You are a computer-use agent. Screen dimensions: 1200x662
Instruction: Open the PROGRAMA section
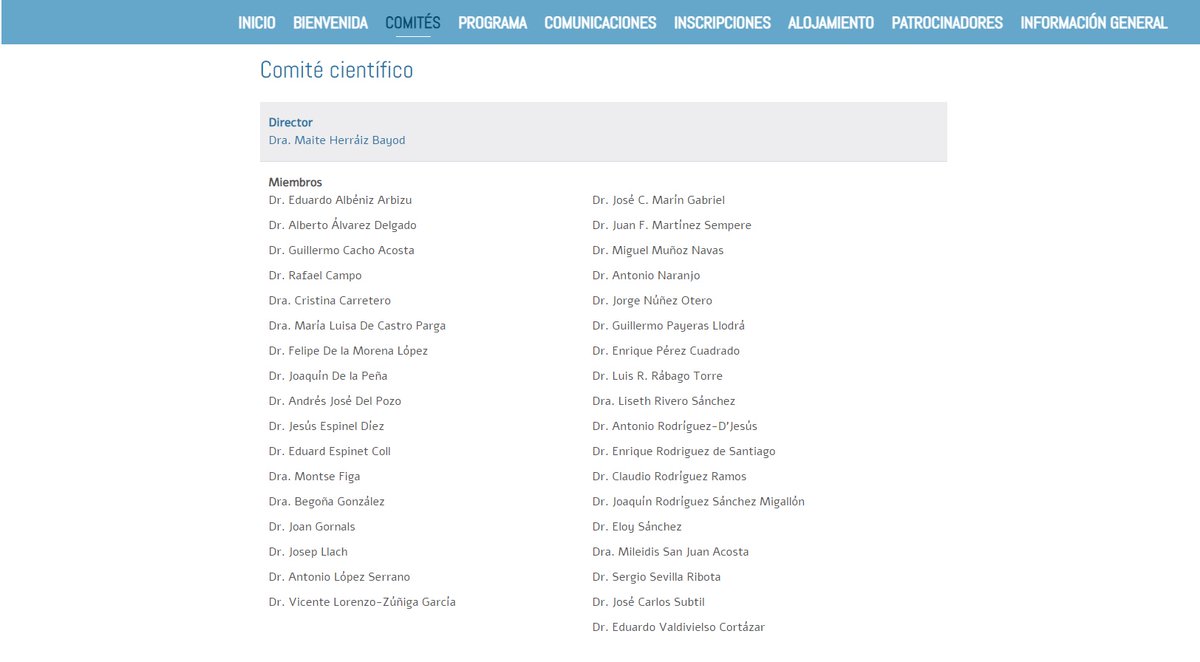click(493, 22)
